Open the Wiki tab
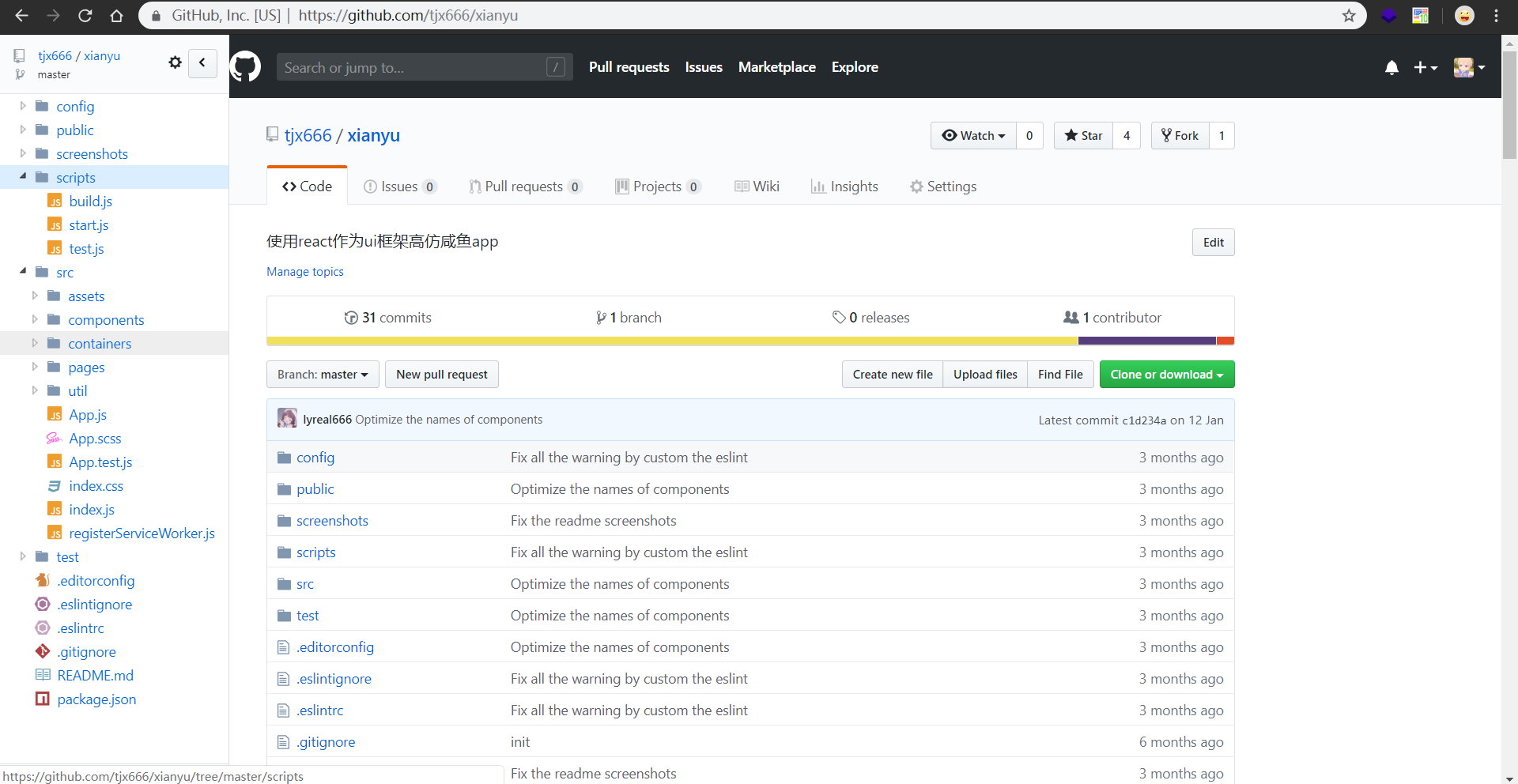Screen dimensions: 1518x784 click(757, 187)
